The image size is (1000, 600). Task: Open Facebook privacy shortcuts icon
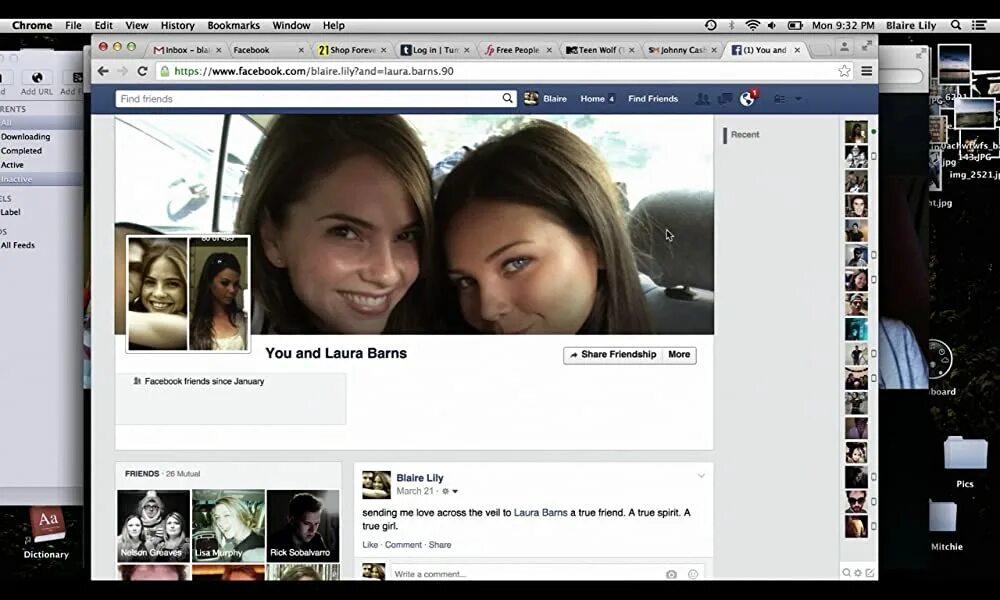coord(779,99)
